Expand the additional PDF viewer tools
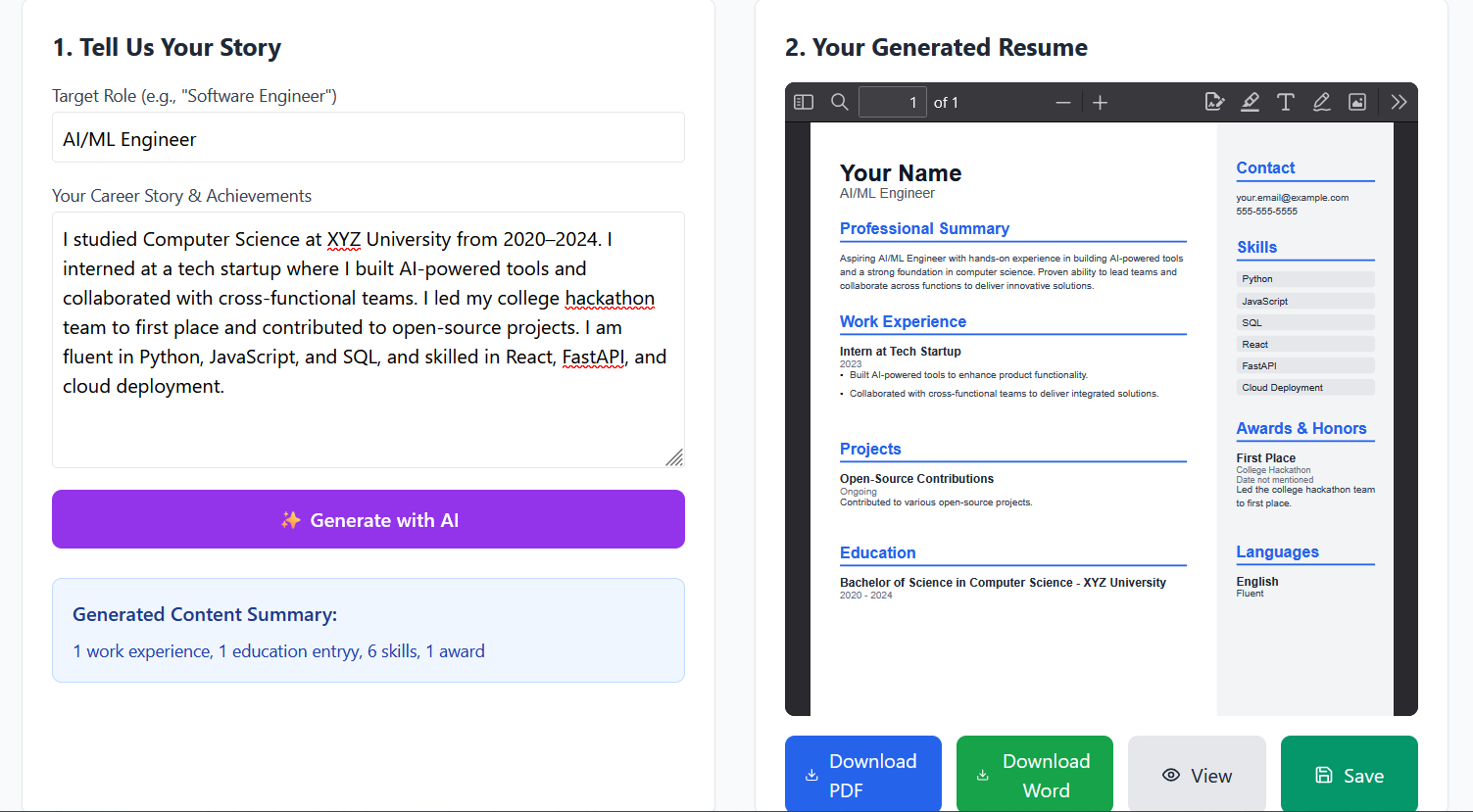This screenshot has width=1473, height=812. [1399, 101]
